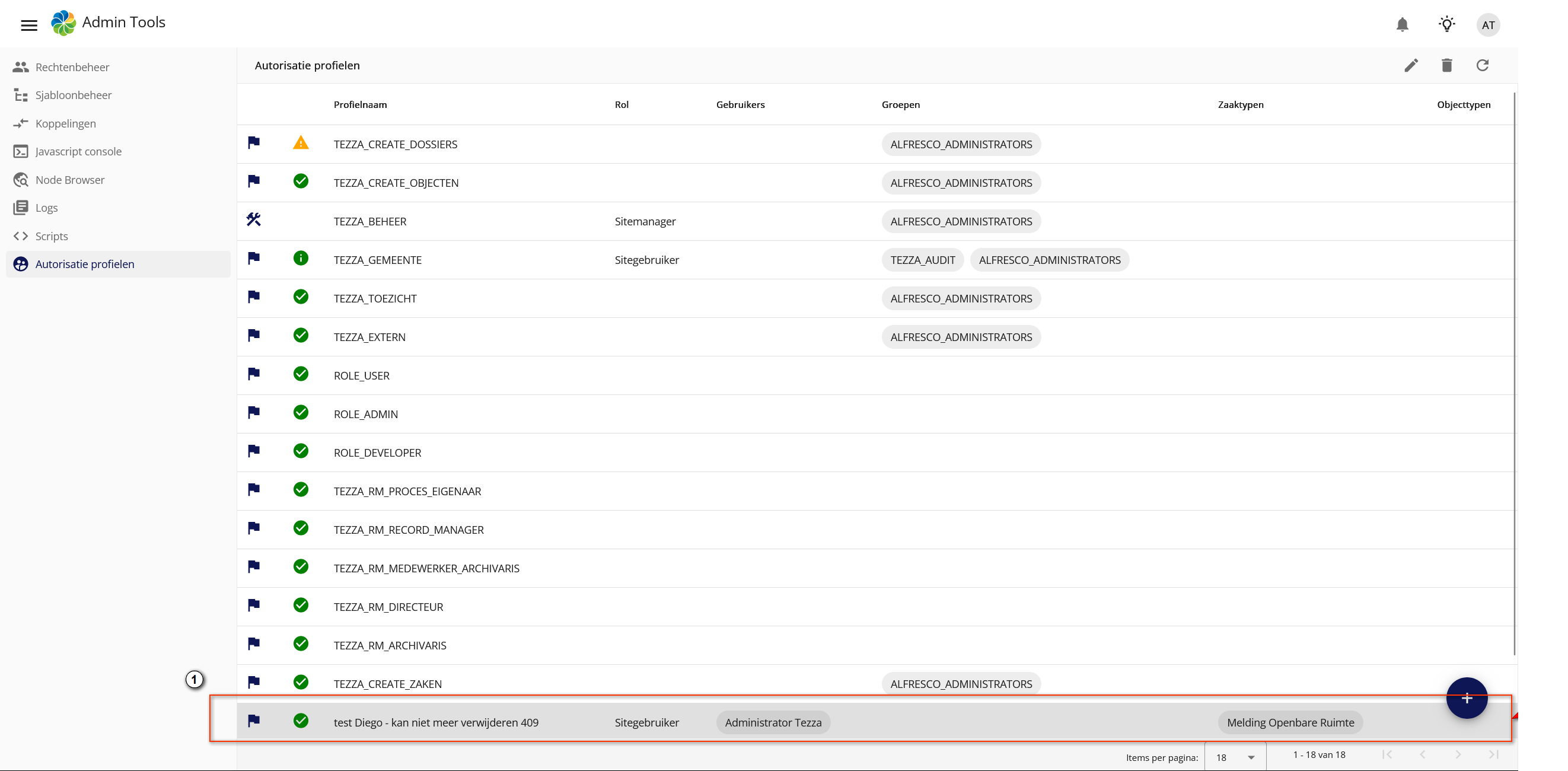Click the green check icon of TEZZA_CREATE_ZAKEN

point(301,682)
